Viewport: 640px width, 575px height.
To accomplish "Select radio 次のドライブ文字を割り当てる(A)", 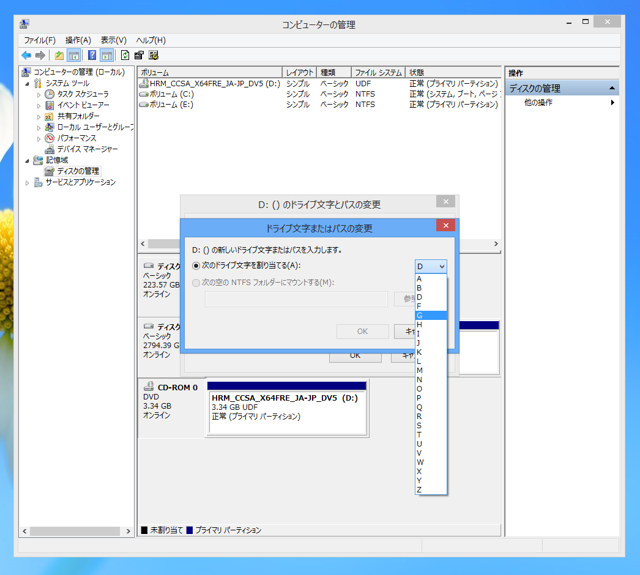I will [196, 266].
